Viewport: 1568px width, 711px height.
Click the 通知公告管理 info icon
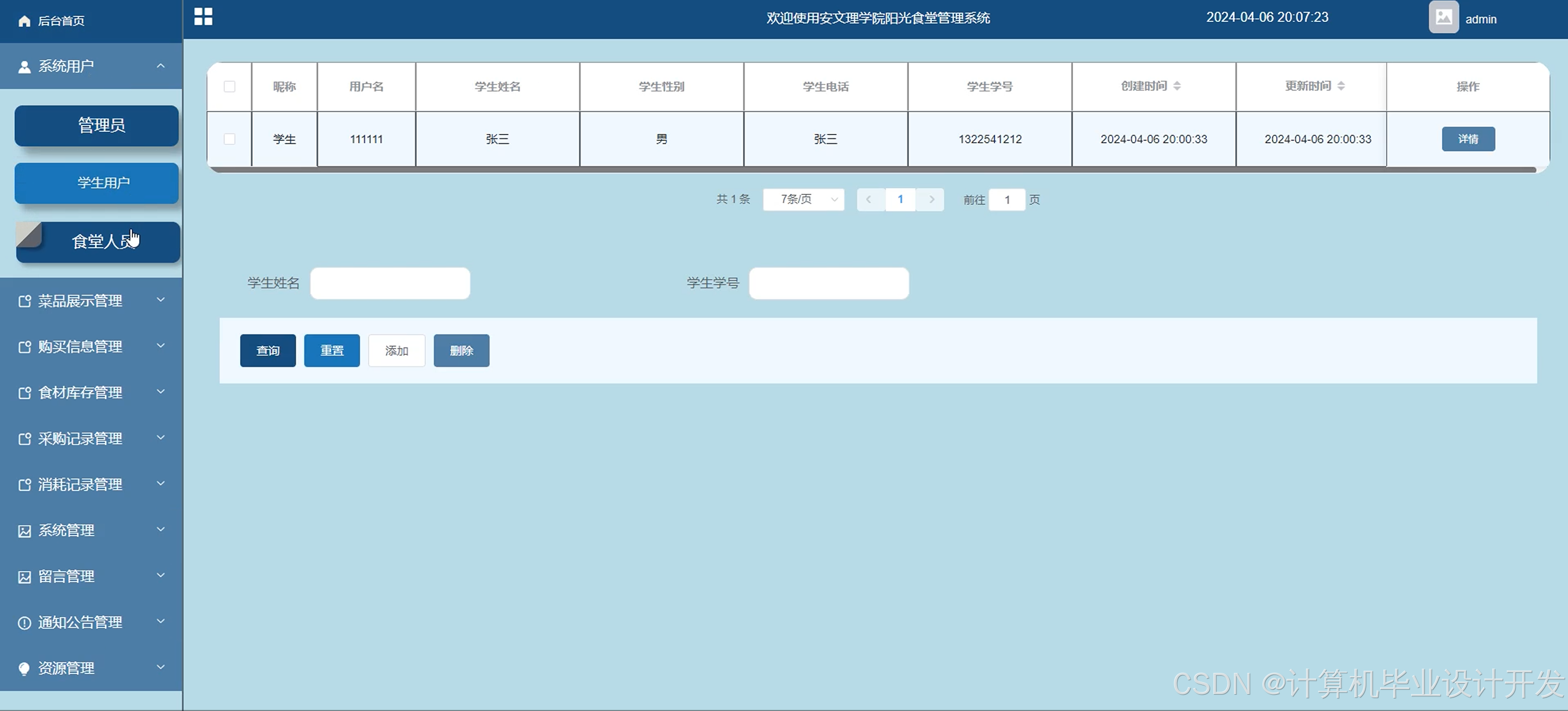click(25, 623)
